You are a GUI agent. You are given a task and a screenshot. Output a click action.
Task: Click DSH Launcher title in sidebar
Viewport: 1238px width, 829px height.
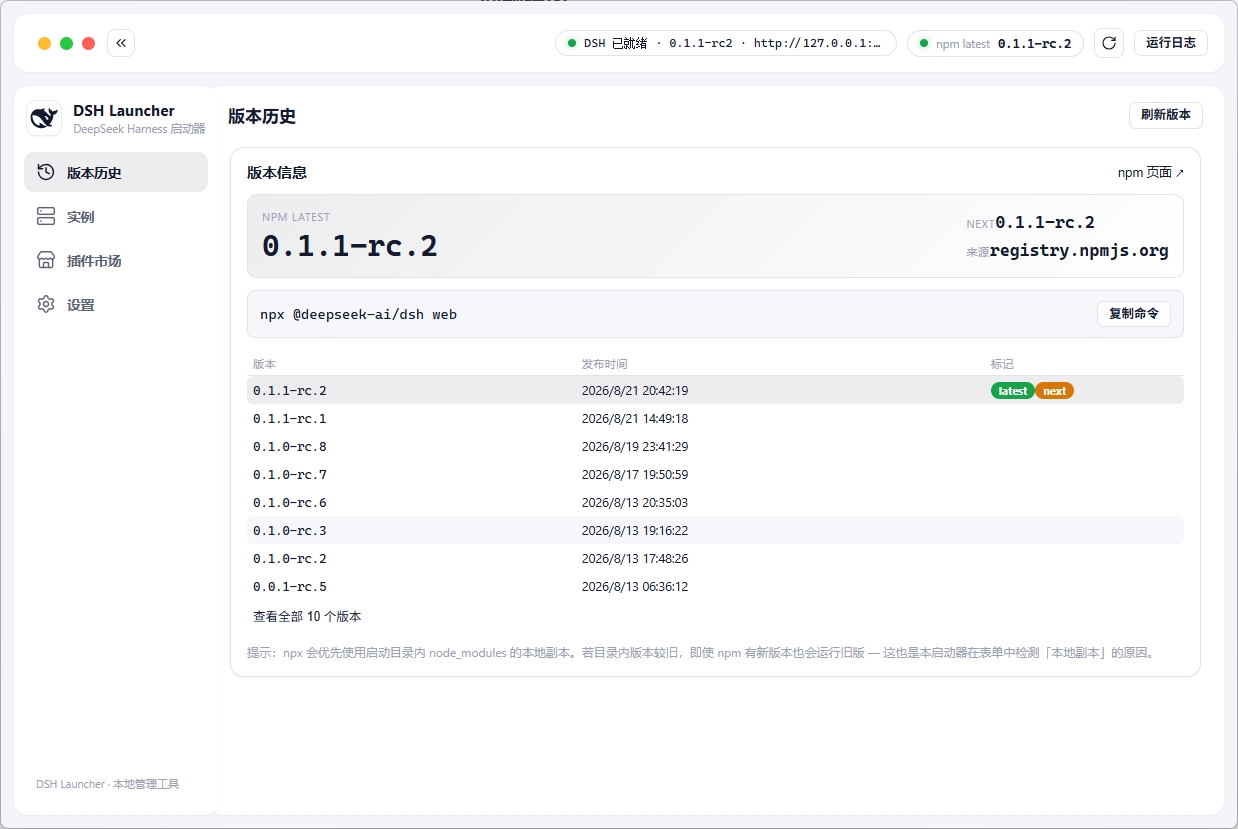pyautogui.click(x=124, y=111)
